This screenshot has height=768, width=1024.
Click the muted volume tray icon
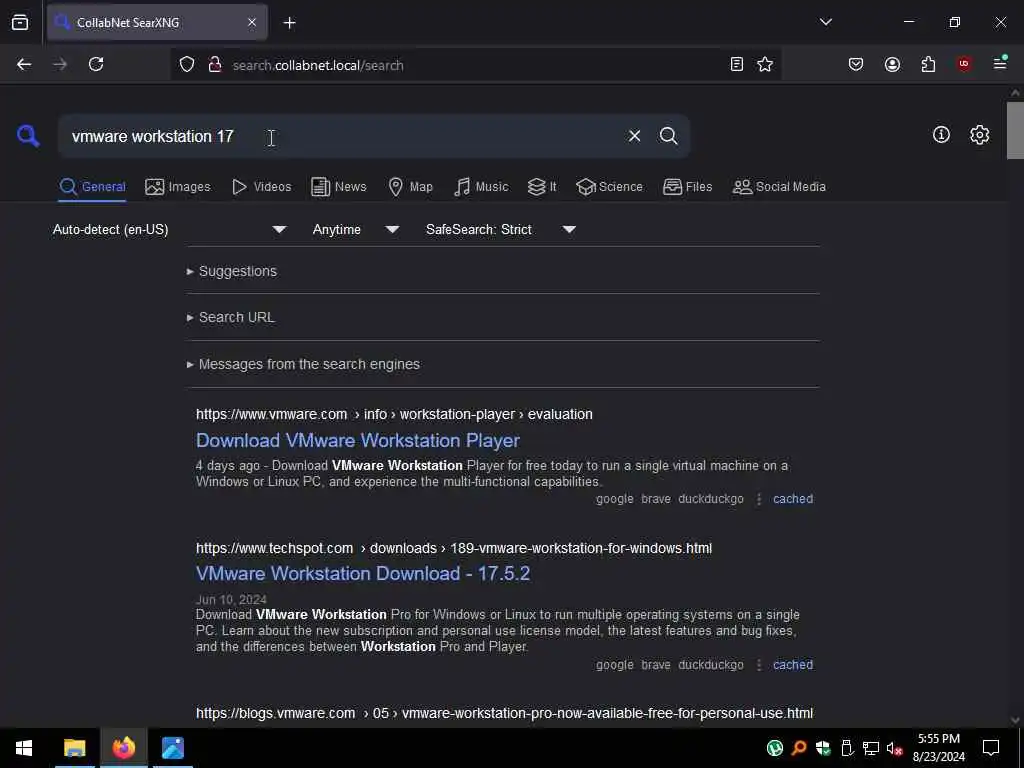tap(895, 748)
